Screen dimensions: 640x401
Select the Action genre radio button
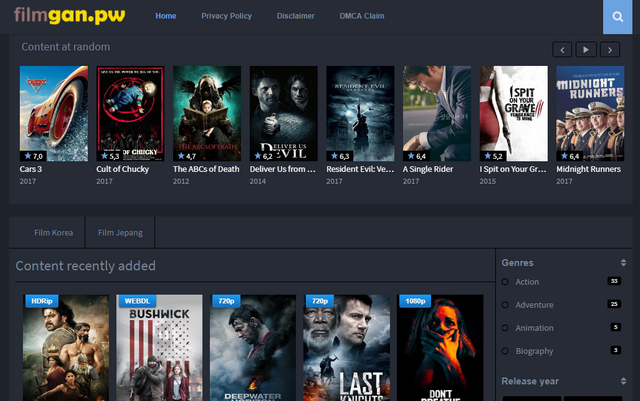tap(505, 282)
